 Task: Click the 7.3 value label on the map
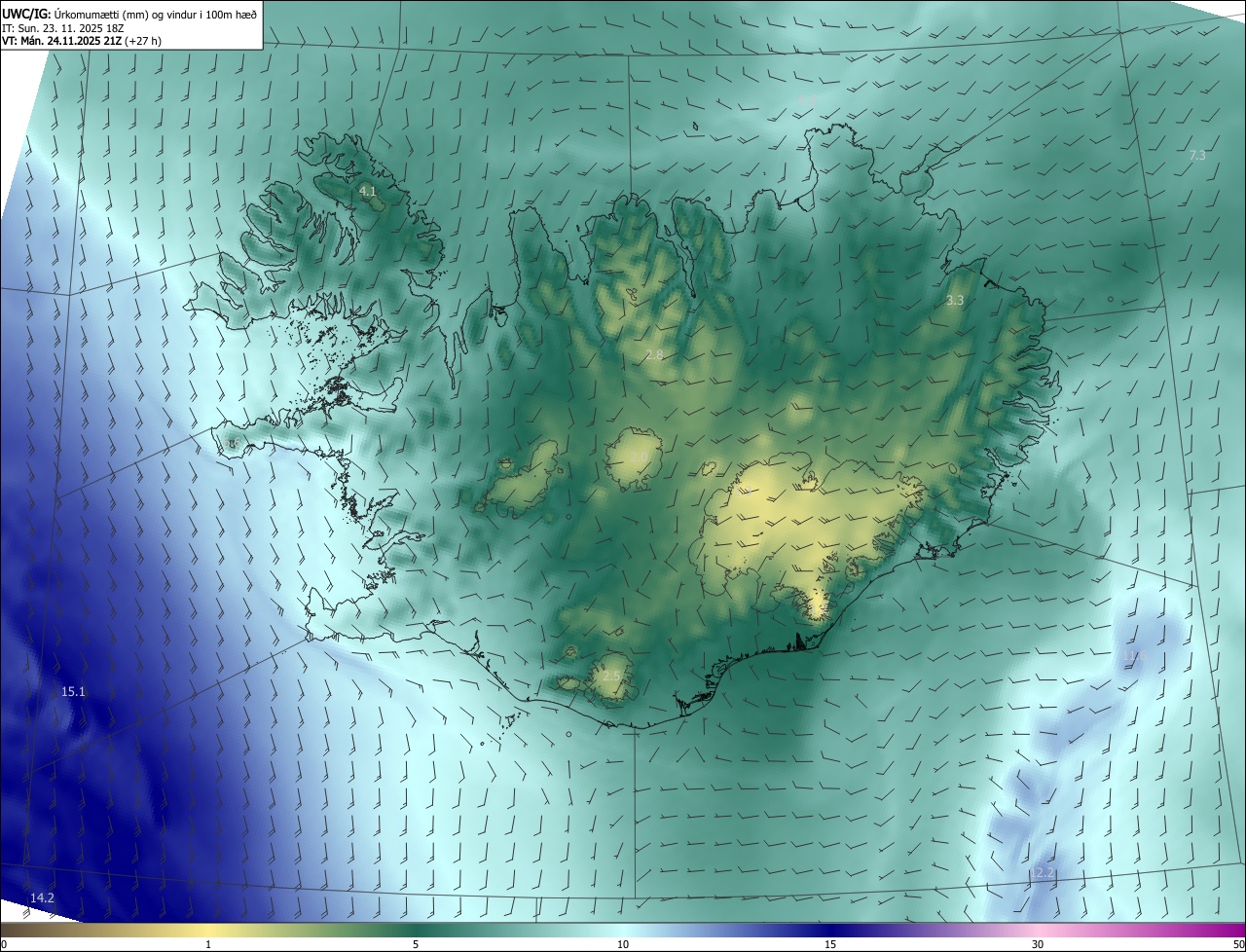click(x=1197, y=156)
